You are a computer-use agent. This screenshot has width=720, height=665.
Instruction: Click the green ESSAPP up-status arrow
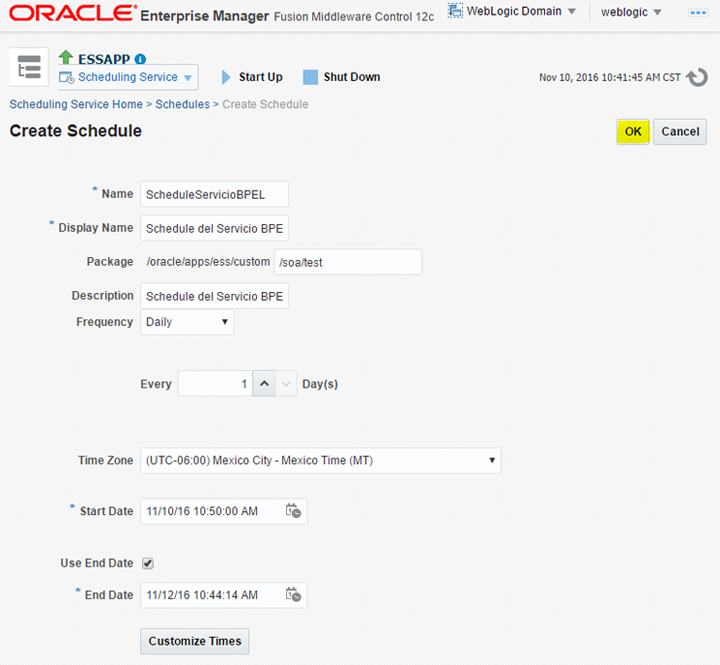point(66,57)
